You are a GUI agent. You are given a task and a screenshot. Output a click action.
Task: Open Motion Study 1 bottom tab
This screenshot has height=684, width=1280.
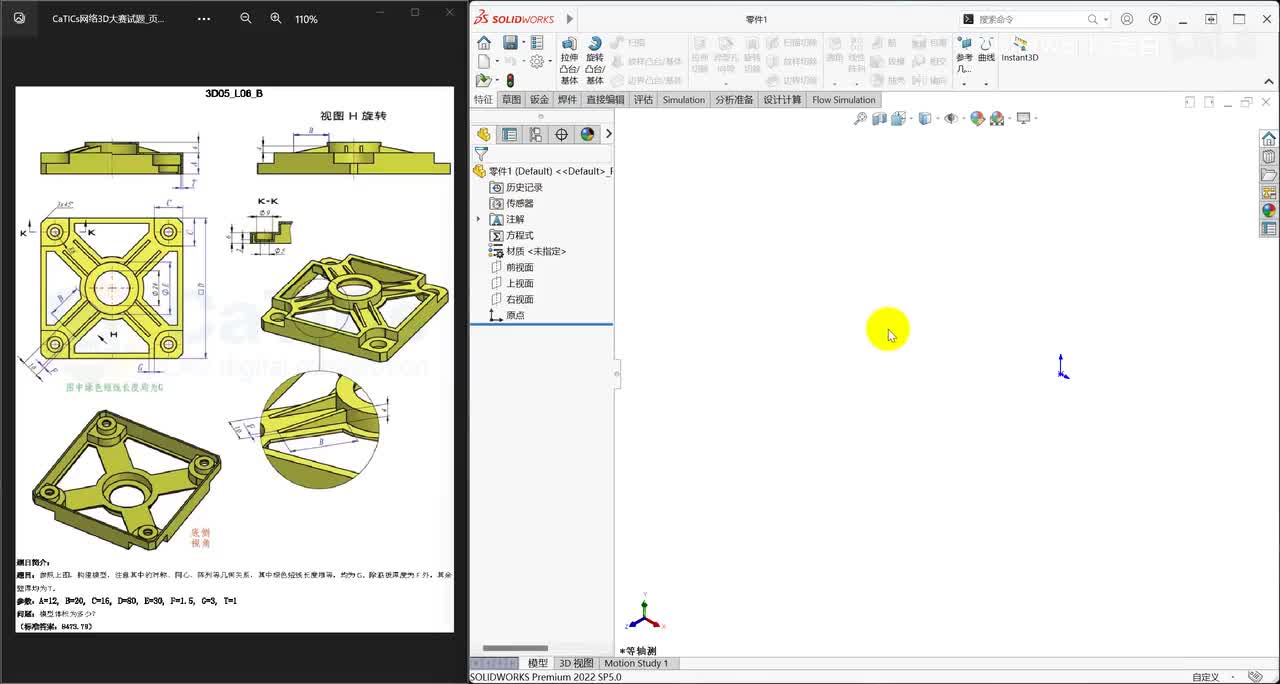(636, 663)
